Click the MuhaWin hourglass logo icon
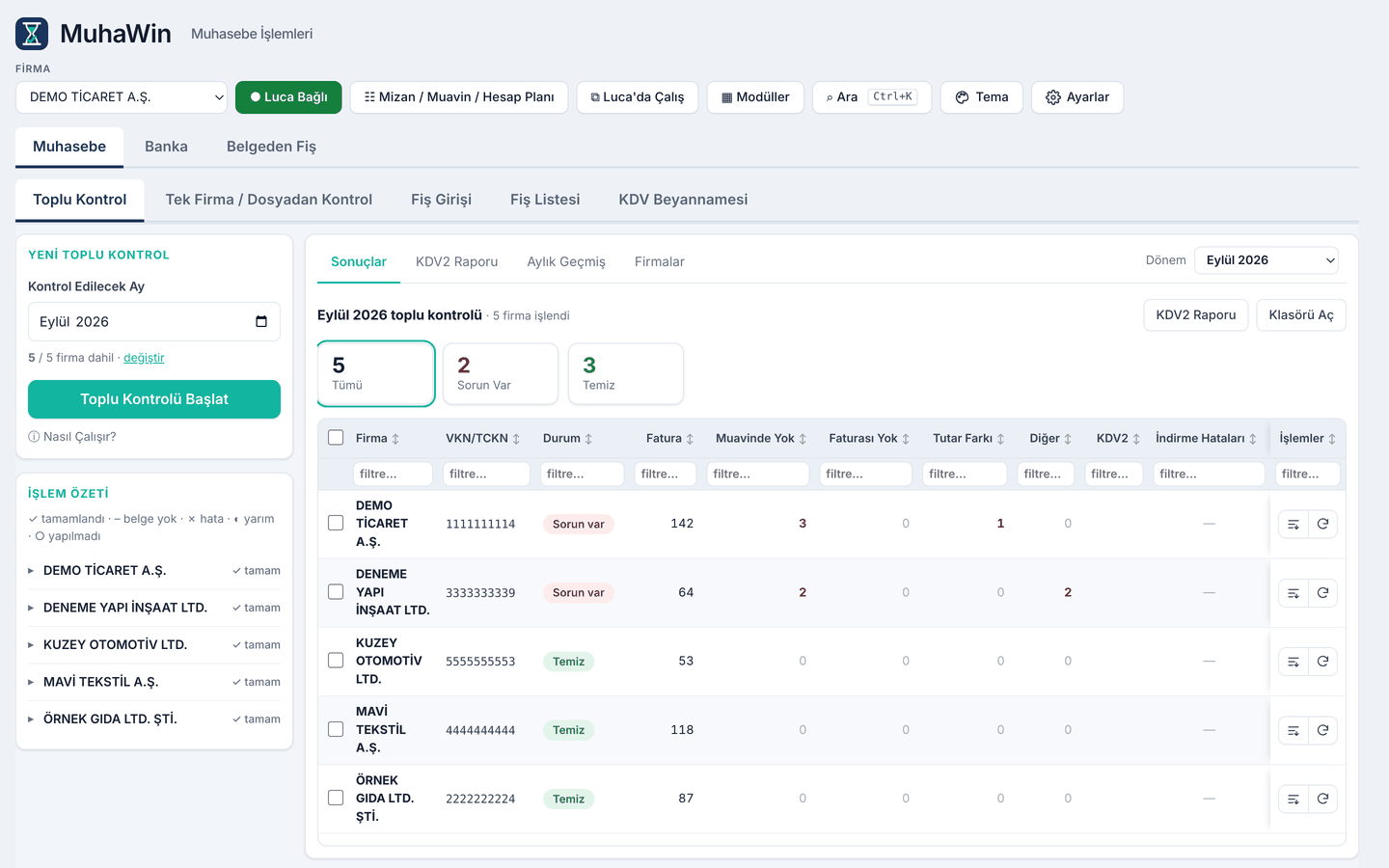Image resolution: width=1389 pixels, height=868 pixels. (32, 34)
